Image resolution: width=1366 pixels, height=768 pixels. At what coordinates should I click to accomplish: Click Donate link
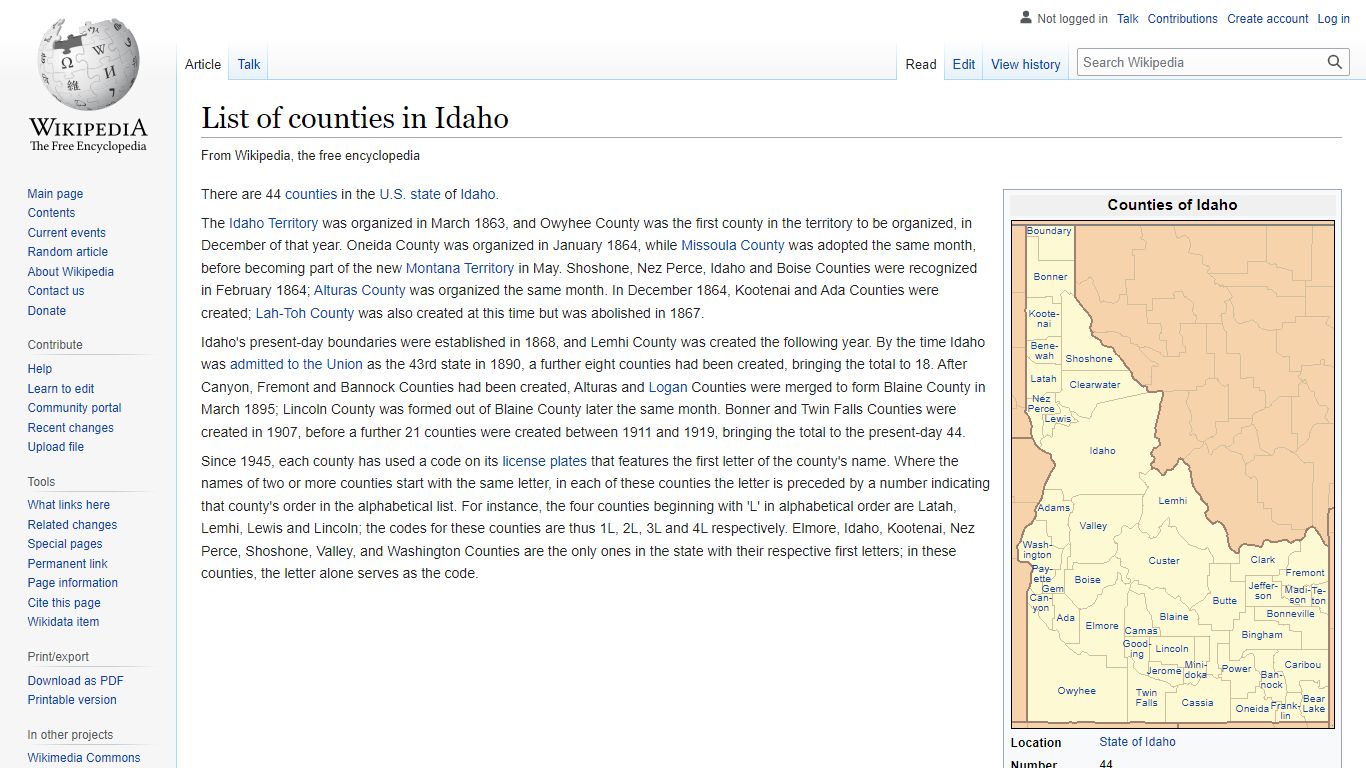coord(47,311)
